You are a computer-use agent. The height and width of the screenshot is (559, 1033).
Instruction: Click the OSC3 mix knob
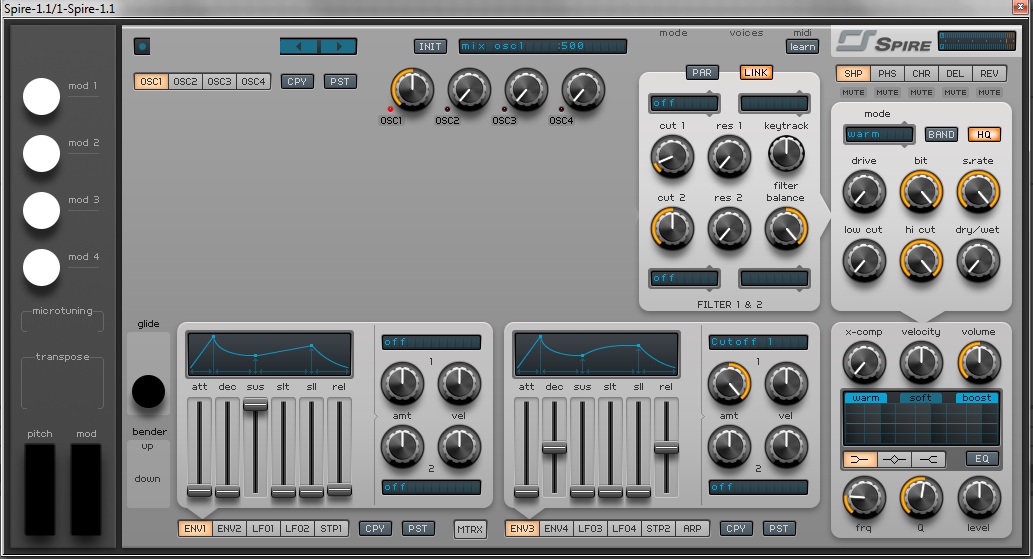tap(526, 90)
